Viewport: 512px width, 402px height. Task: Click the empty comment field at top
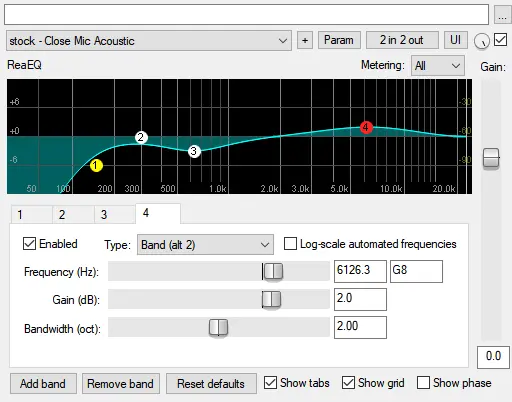(x=247, y=15)
